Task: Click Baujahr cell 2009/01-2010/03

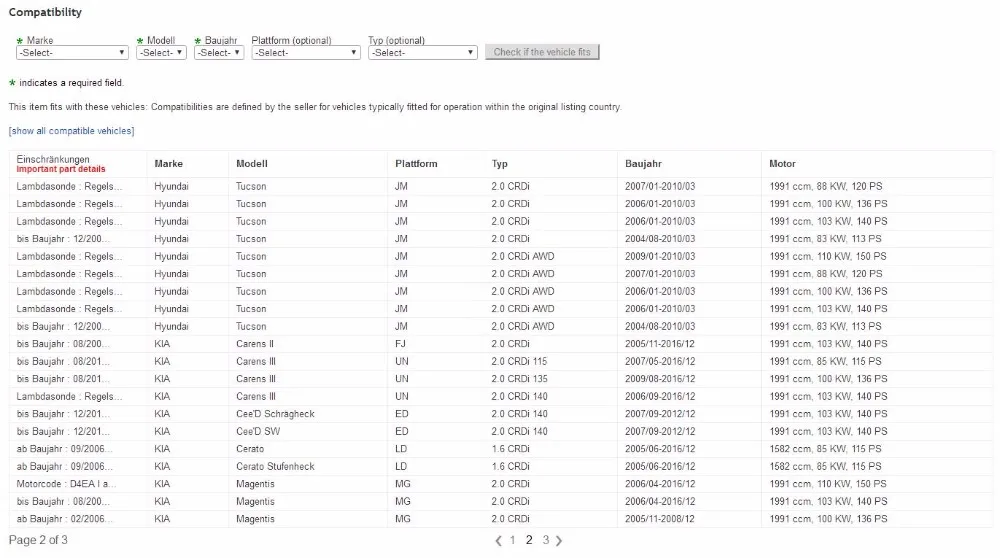Action: (x=659, y=256)
